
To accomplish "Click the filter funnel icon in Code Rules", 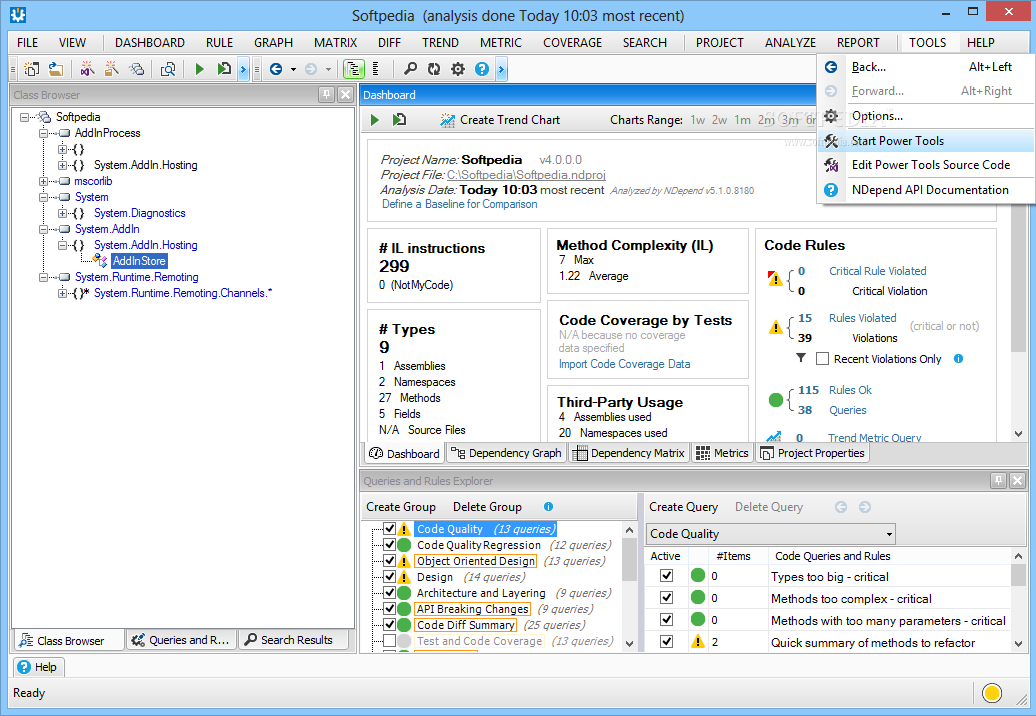I will click(x=801, y=358).
